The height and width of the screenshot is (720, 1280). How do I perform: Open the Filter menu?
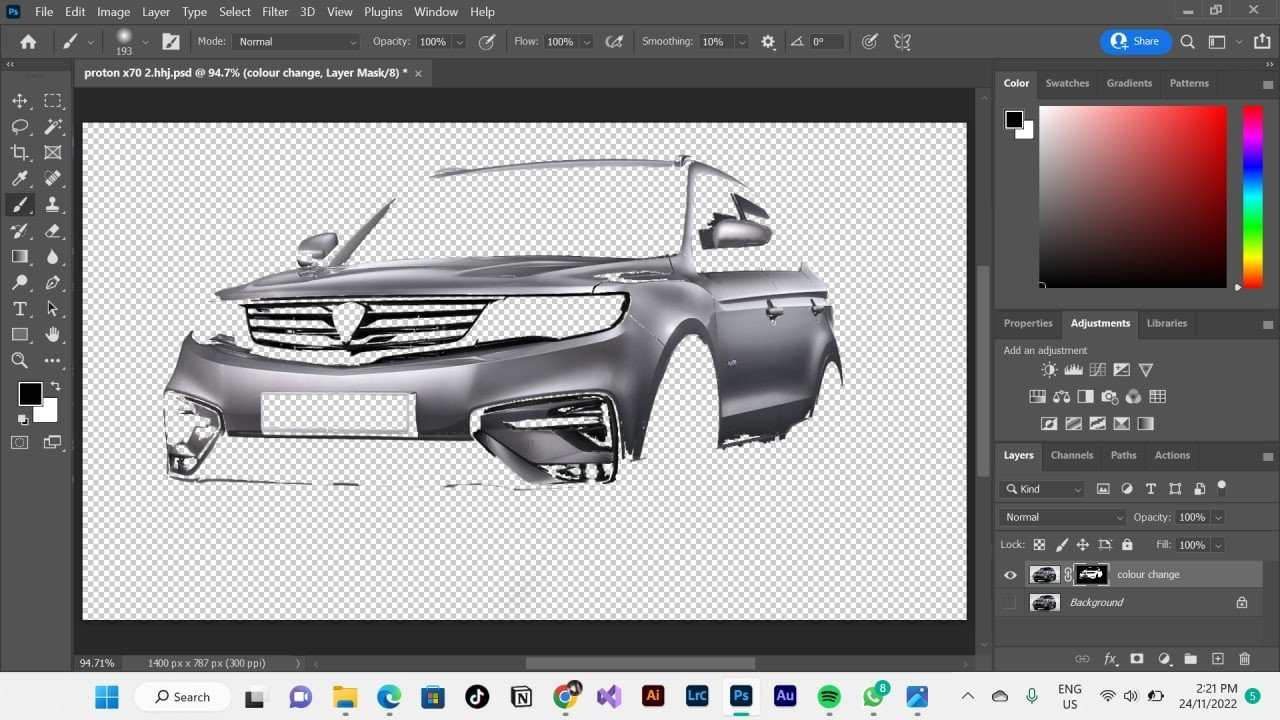pos(275,12)
